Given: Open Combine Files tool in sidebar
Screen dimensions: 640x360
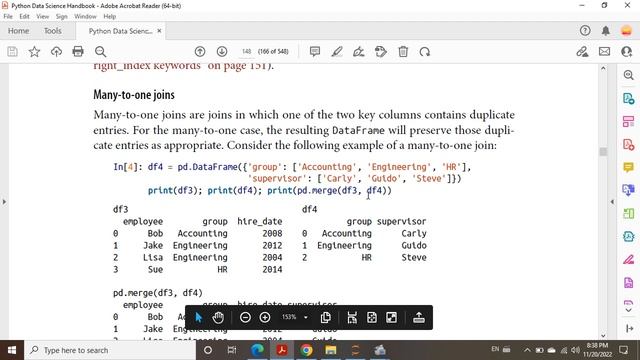Looking at the screenshot, I should pyautogui.click(x=629, y=190).
